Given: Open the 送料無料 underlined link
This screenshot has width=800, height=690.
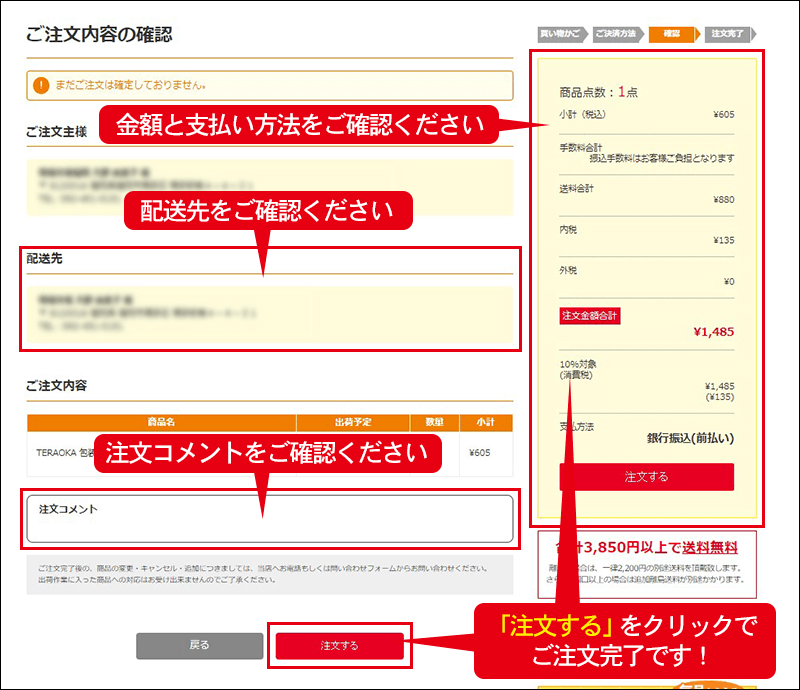Looking at the screenshot, I should point(710,547).
